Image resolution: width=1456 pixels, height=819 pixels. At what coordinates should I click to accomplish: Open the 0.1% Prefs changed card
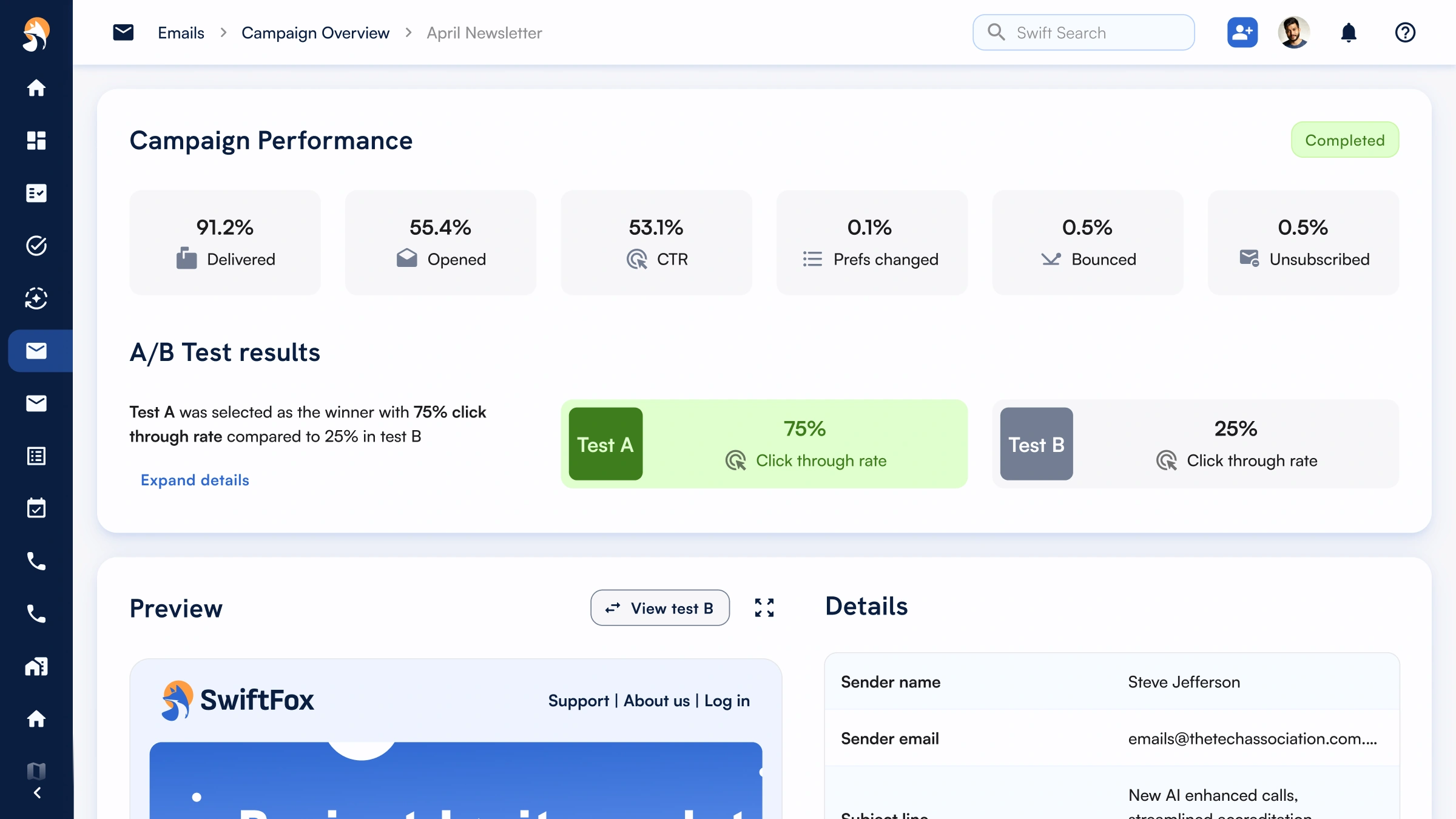pyautogui.click(x=872, y=243)
